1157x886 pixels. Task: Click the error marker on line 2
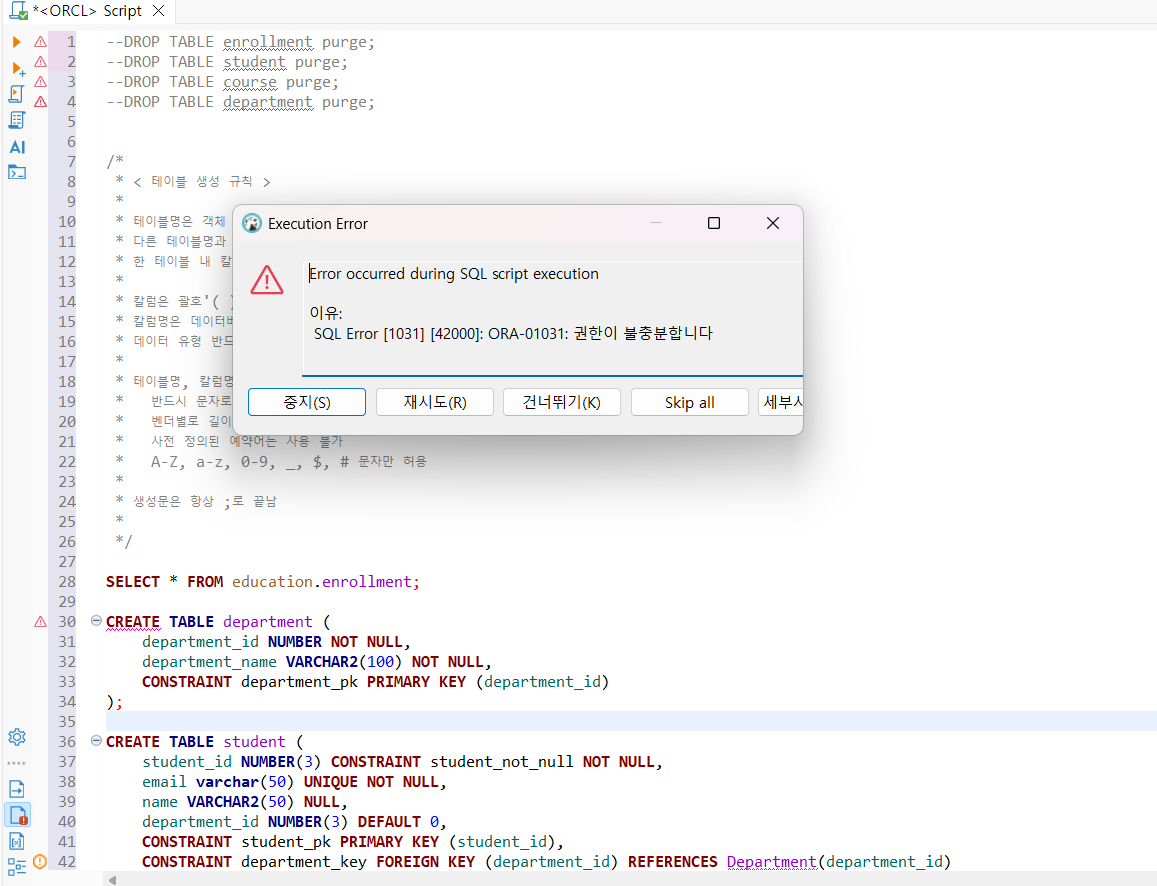pyautogui.click(x=41, y=62)
